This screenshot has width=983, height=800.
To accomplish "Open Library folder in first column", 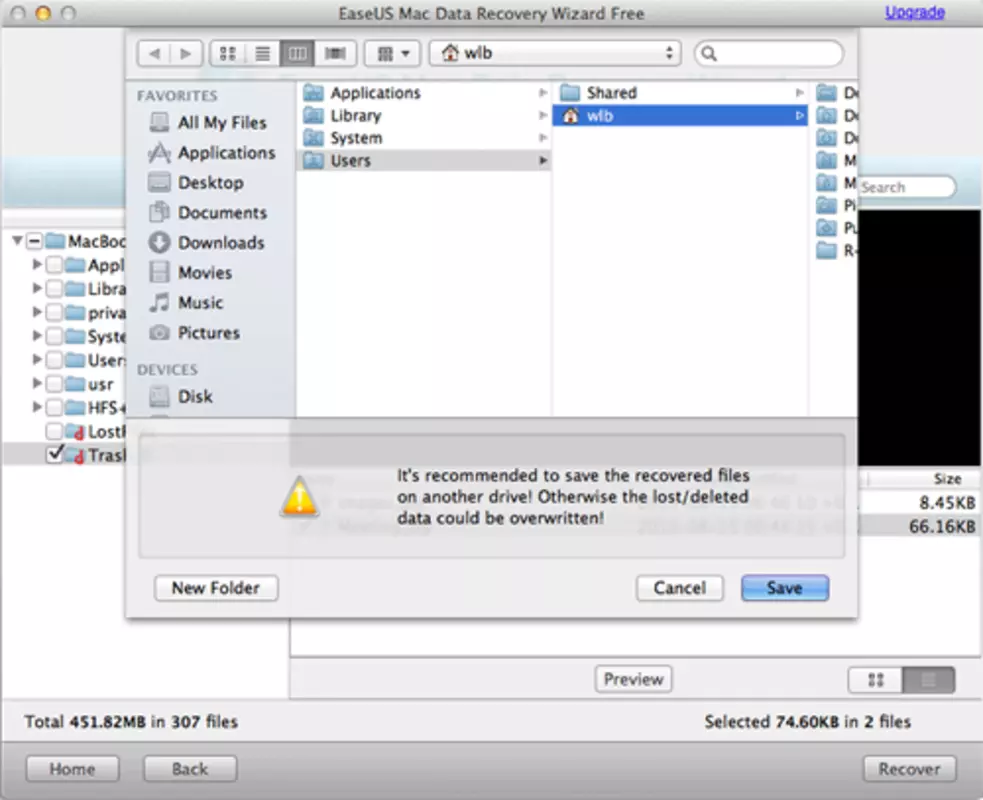I will click(424, 115).
